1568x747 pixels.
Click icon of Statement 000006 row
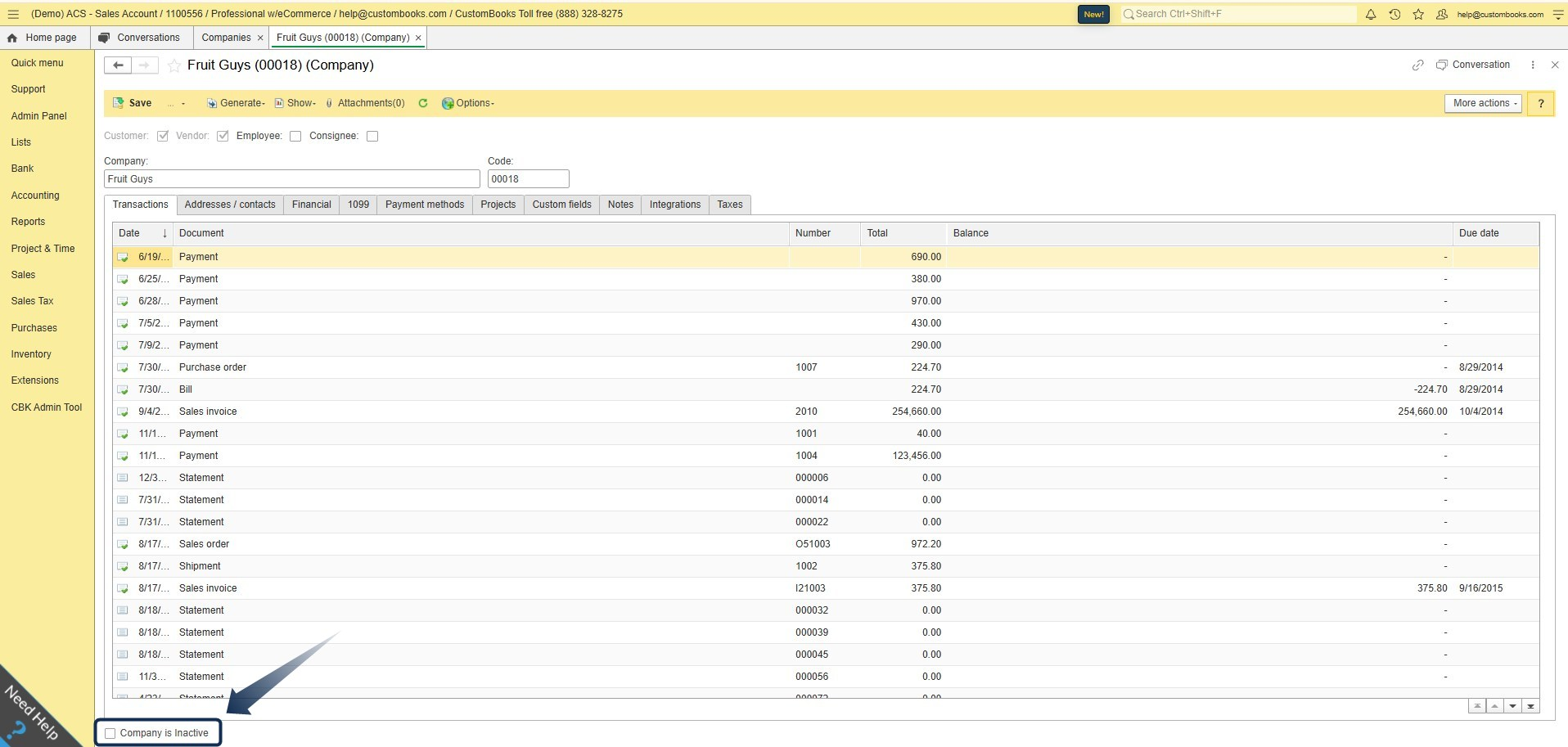click(123, 478)
